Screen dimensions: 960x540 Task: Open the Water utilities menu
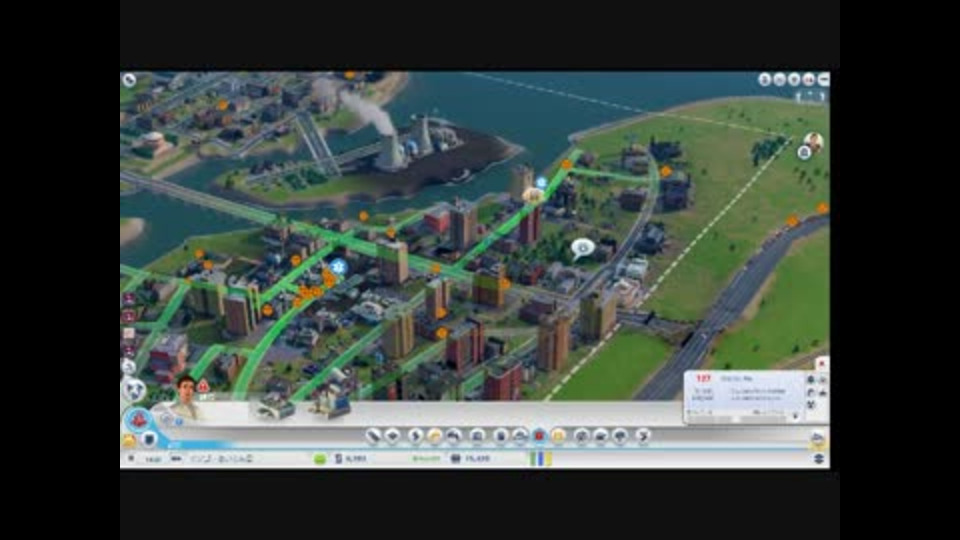click(435, 436)
